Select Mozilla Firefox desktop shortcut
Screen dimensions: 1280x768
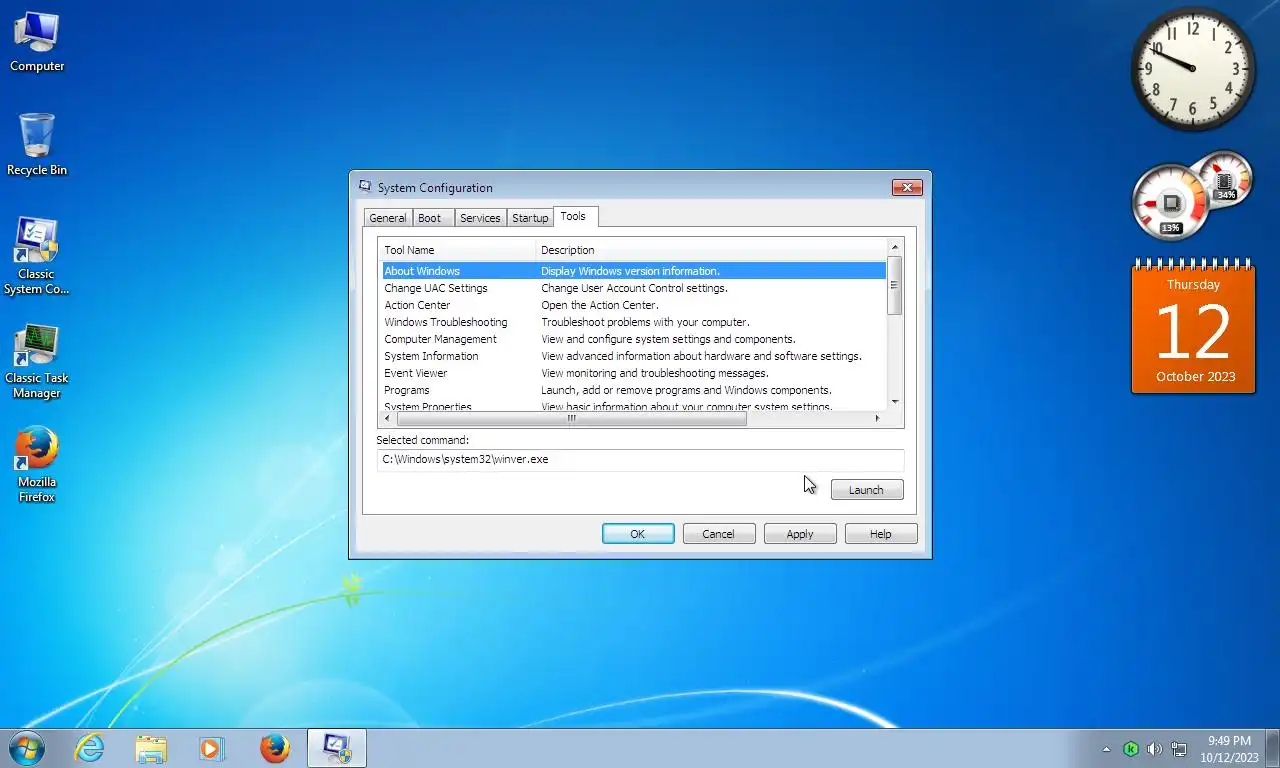coord(37,465)
